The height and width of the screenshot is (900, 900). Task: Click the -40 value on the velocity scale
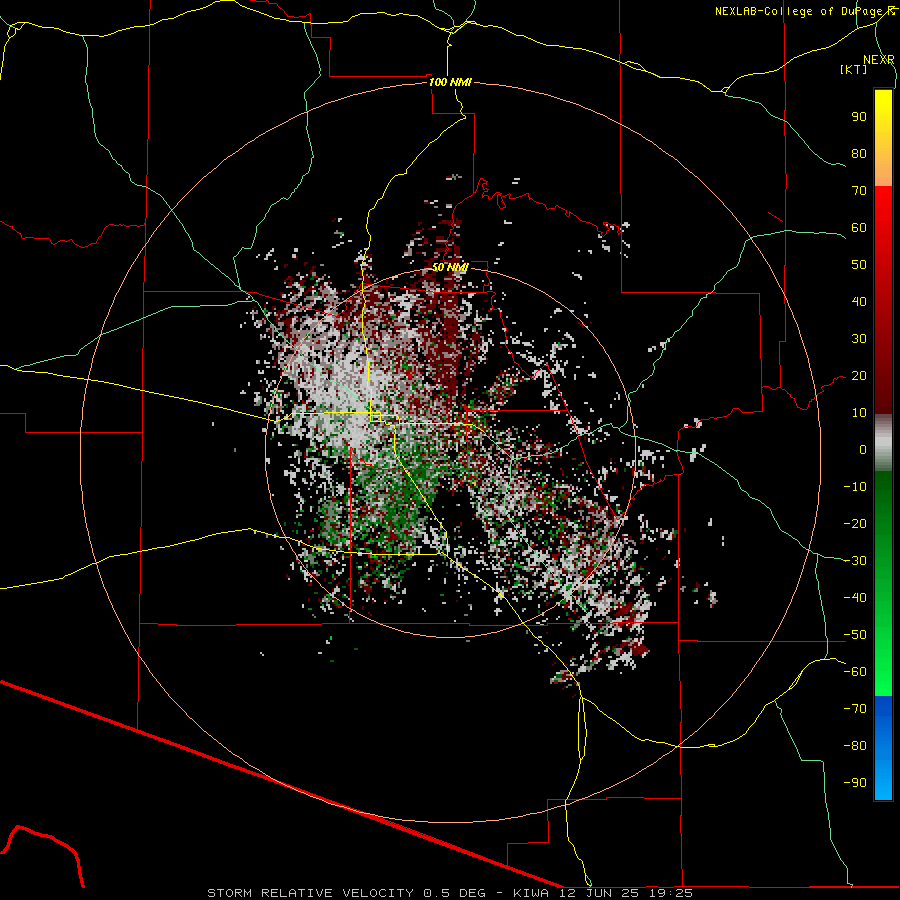click(855, 598)
